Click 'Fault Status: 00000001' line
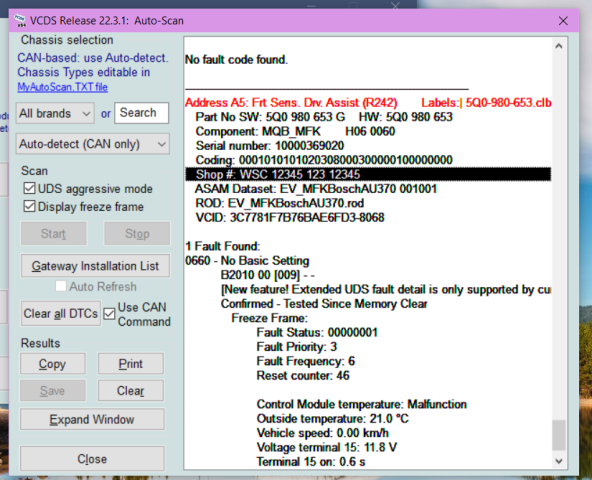This screenshot has height=480, width=592. 317,332
